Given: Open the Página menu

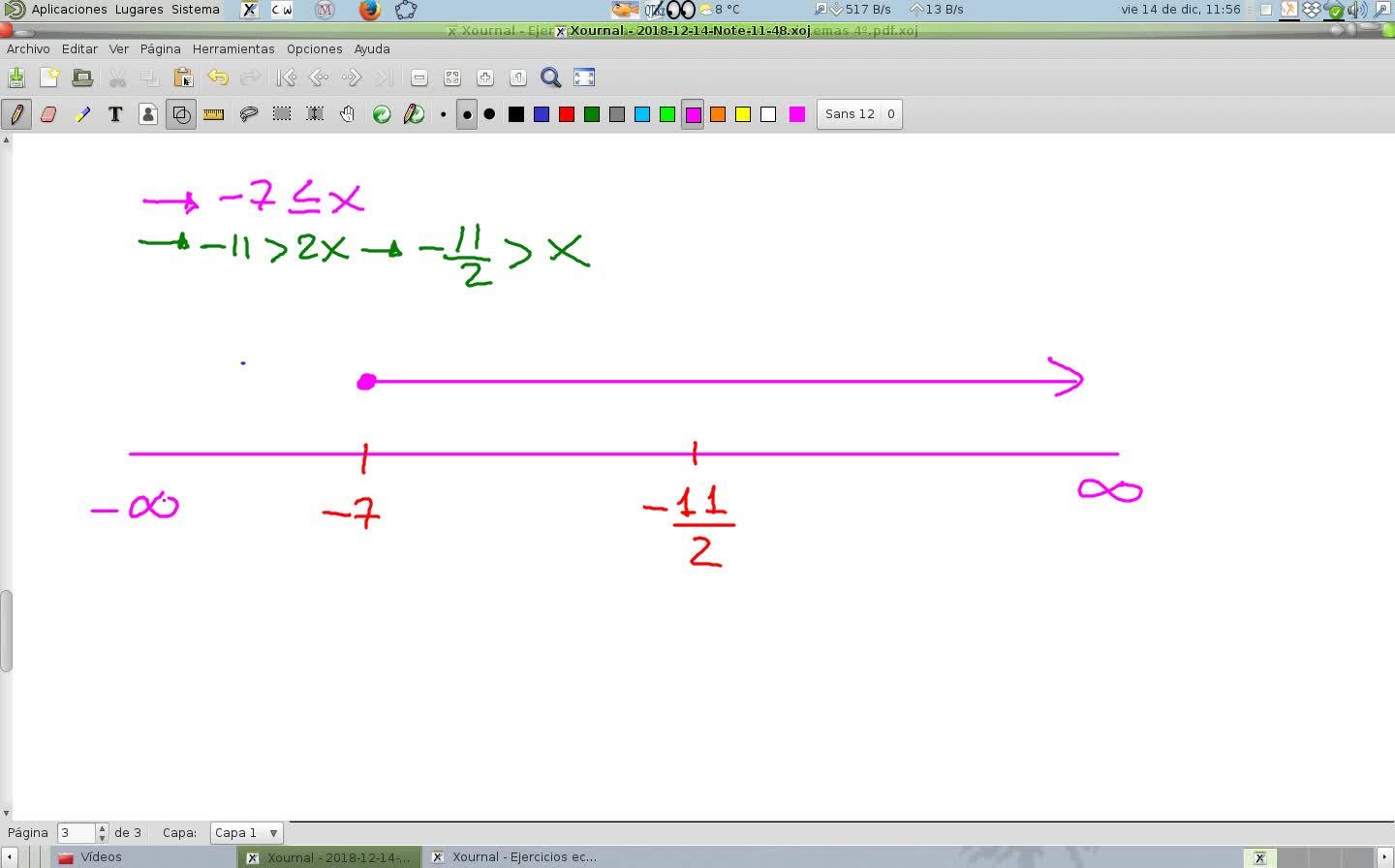Looking at the screenshot, I should tap(160, 48).
